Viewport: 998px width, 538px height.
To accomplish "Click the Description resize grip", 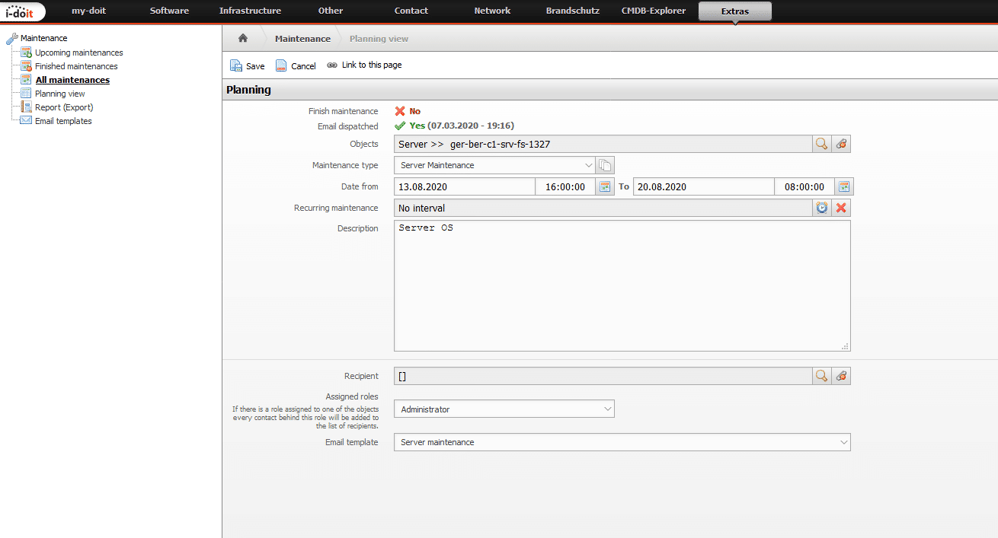I will pos(845,346).
